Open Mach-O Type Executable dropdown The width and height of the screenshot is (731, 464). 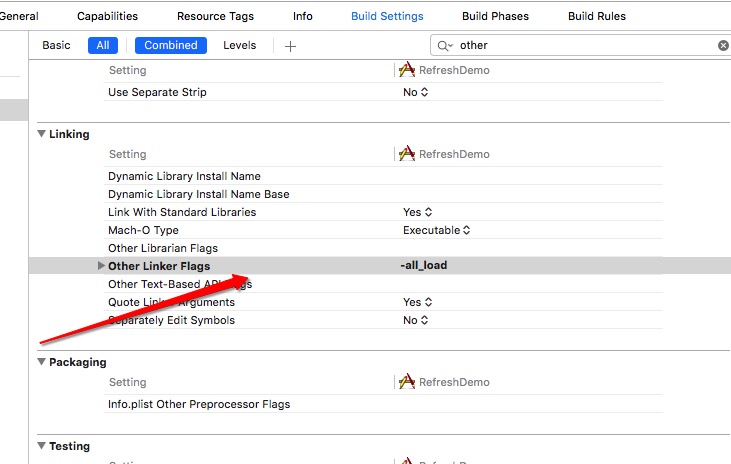(x=436, y=230)
